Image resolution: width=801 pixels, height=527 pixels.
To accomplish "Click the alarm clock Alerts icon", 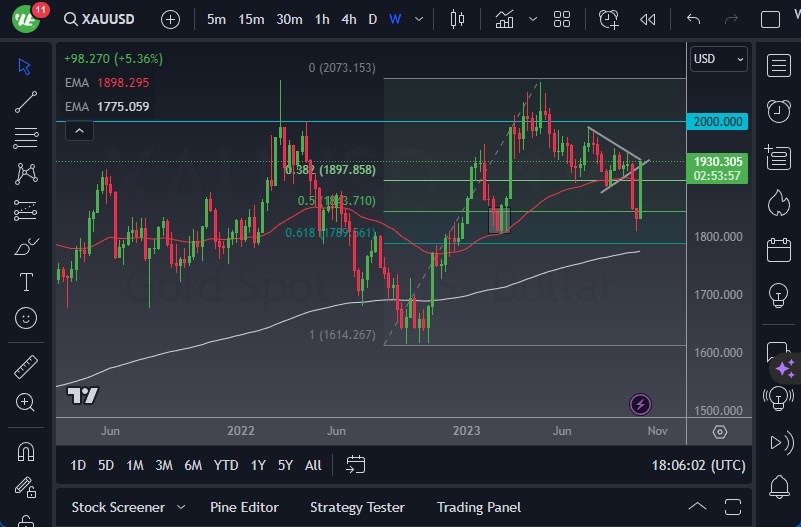I will (609, 19).
